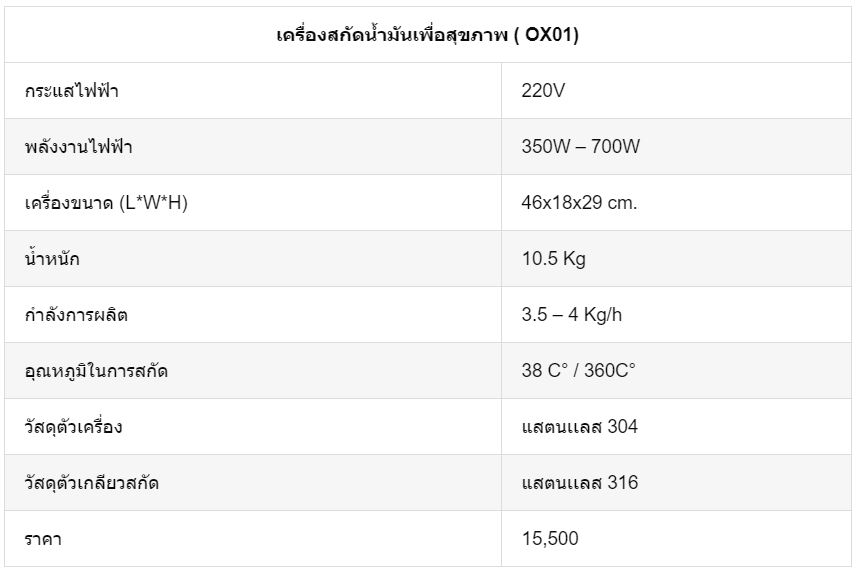Select the อุณหภูมิในการสกัด row label

coord(96,371)
